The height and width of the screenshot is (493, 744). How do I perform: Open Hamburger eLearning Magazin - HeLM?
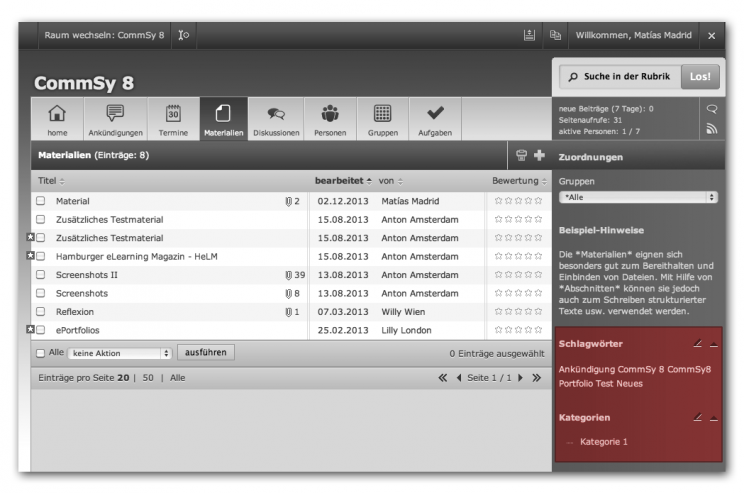tap(137, 256)
